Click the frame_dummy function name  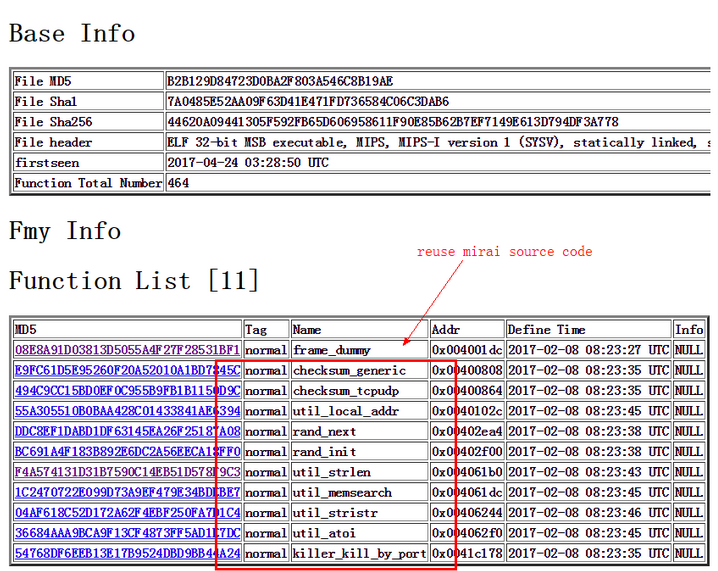coord(332,350)
